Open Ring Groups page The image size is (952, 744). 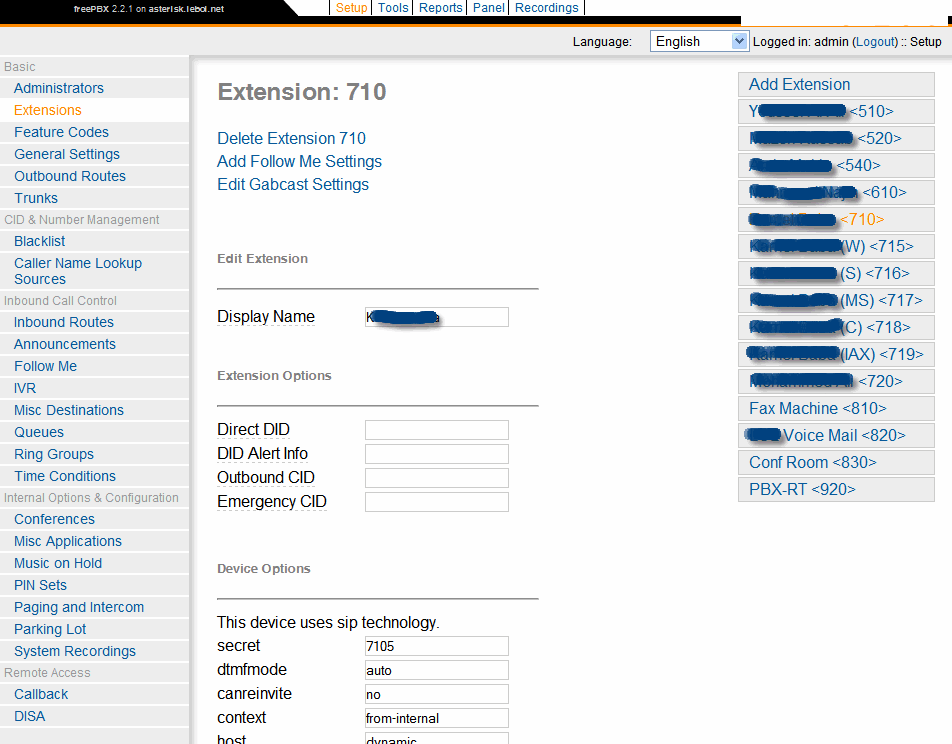tap(54, 454)
